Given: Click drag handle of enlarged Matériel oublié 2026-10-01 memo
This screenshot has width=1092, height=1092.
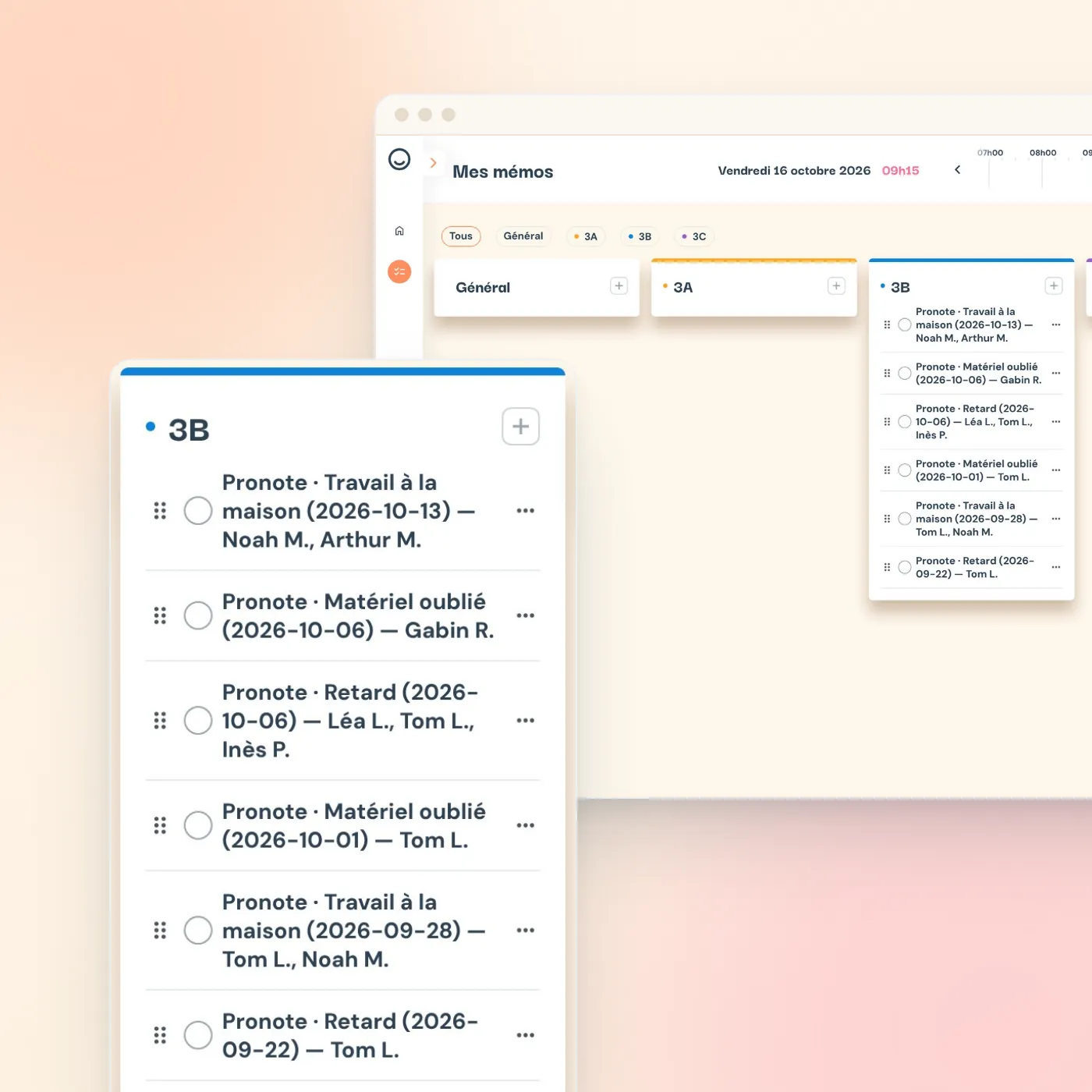Looking at the screenshot, I should coord(160,825).
